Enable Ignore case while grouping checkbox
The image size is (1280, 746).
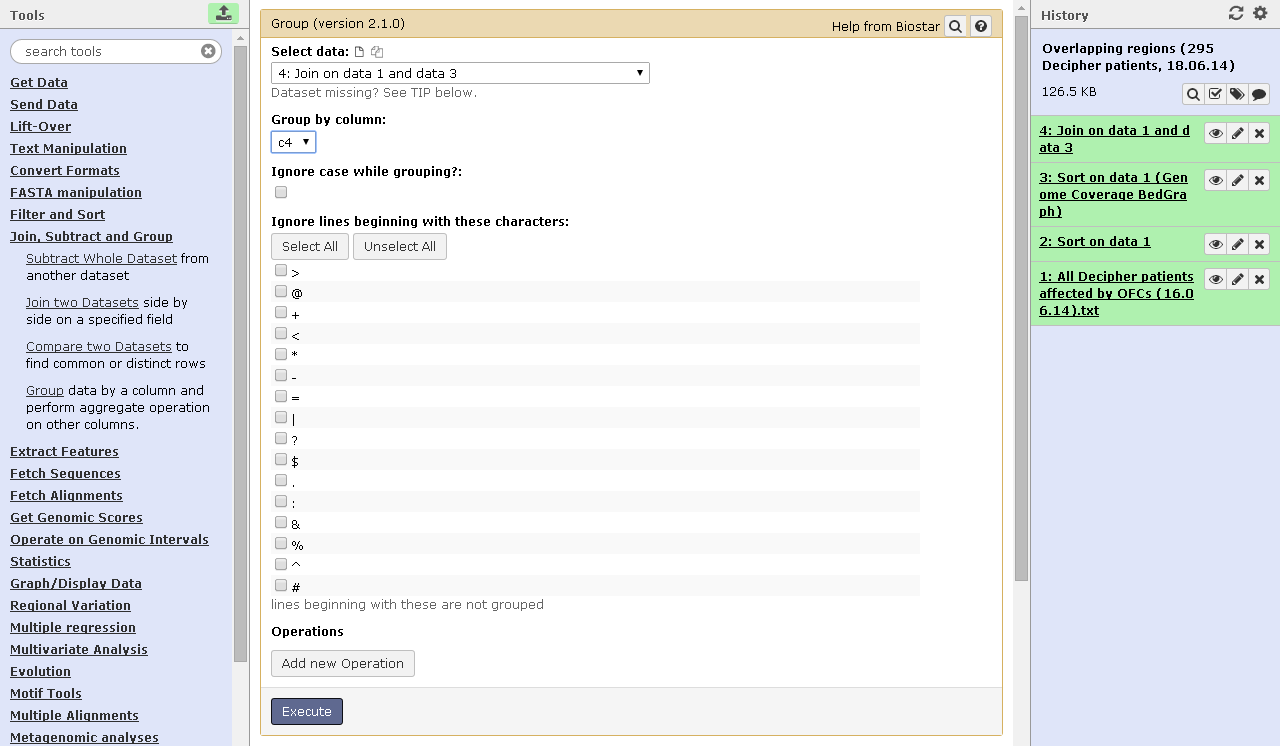tap(281, 192)
